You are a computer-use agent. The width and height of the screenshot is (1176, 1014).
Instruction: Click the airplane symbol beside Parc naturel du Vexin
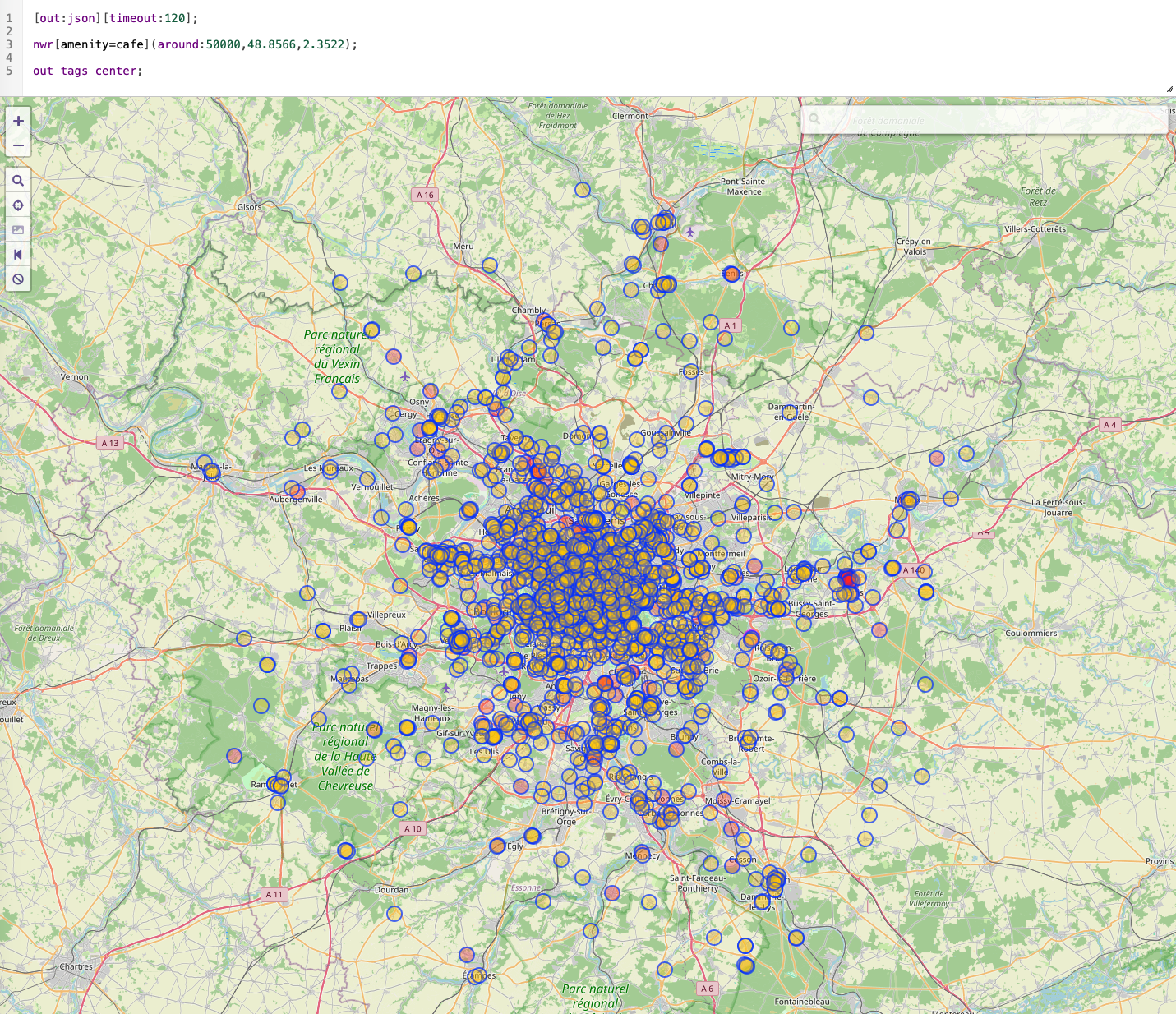tap(405, 377)
